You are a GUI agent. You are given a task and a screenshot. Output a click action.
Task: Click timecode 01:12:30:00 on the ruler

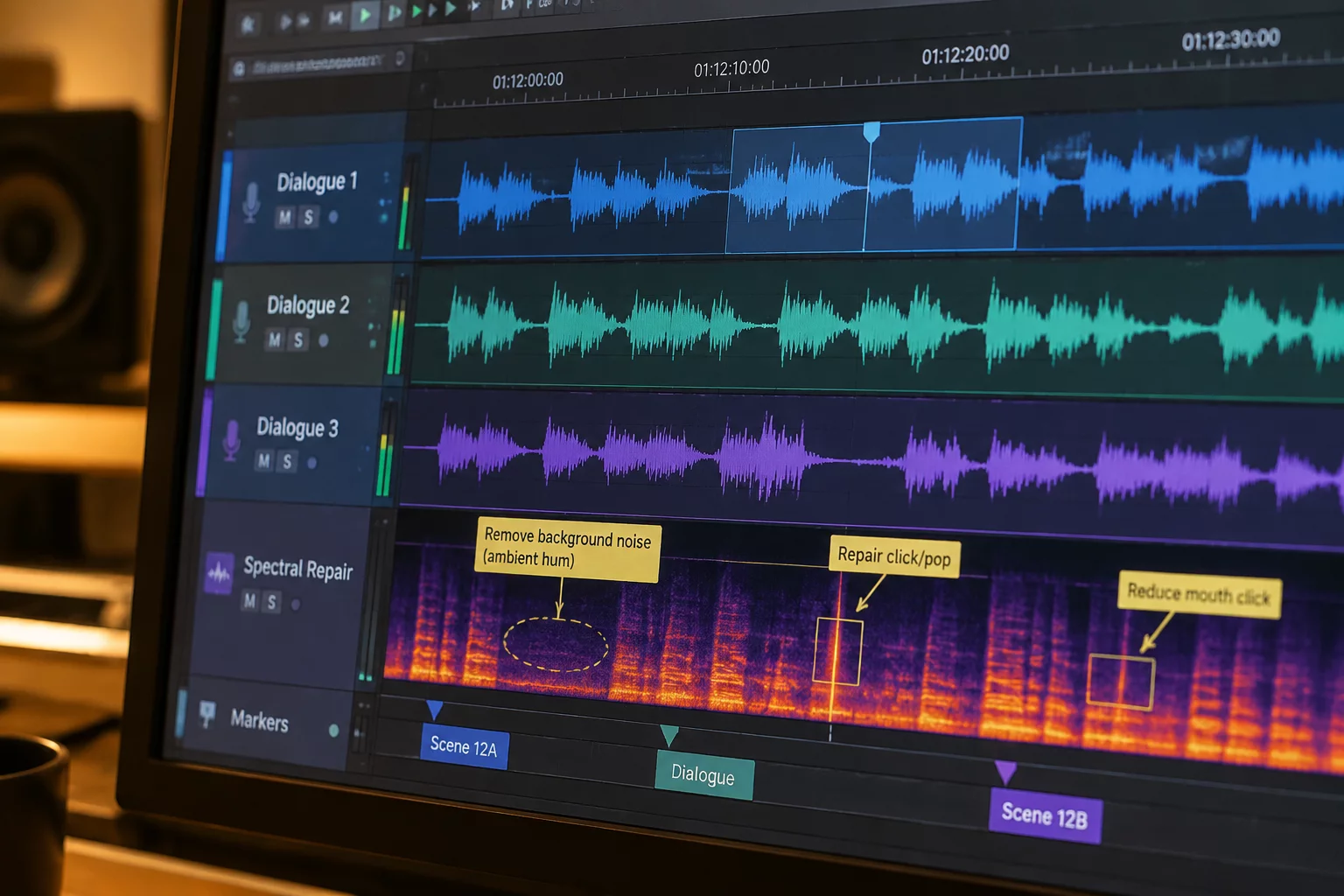click(1230, 39)
